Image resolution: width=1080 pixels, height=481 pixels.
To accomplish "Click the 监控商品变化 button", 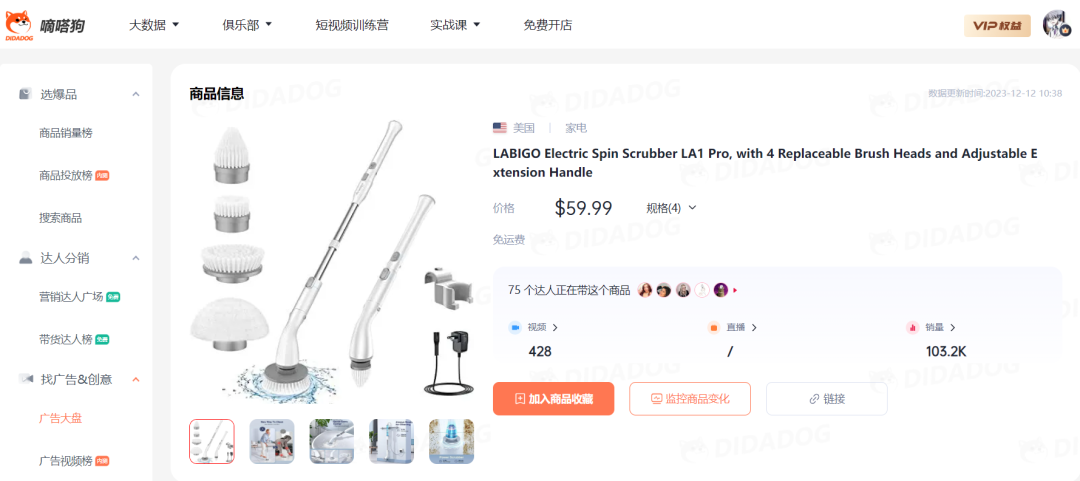I will pos(689,398).
